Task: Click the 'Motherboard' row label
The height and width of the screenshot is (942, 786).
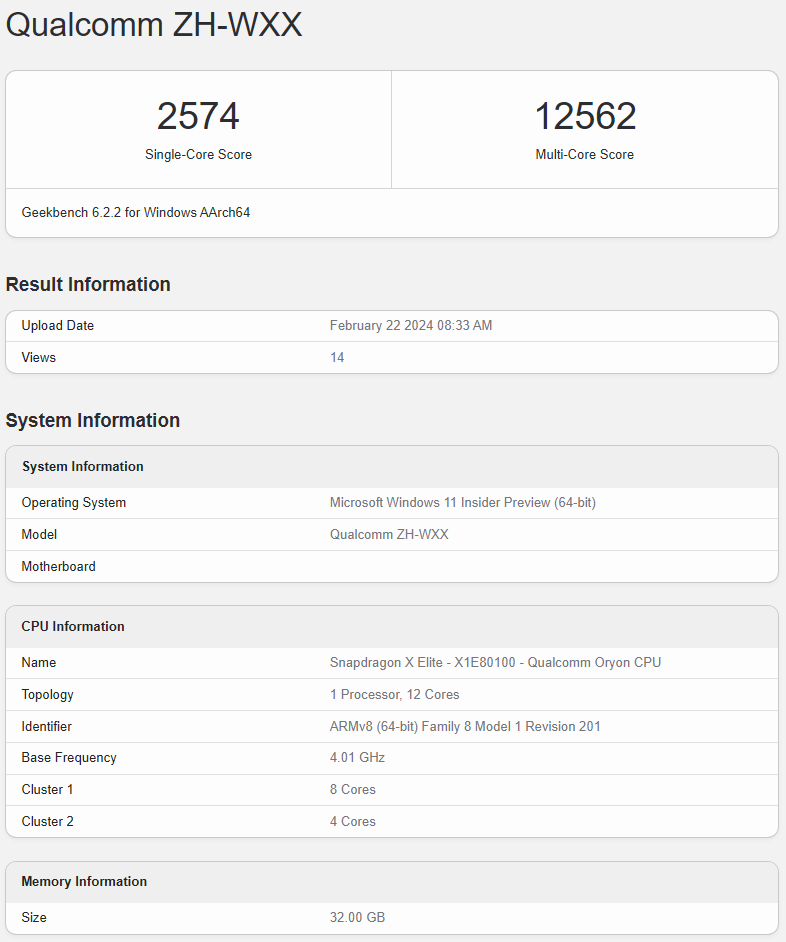Action: tap(58, 567)
